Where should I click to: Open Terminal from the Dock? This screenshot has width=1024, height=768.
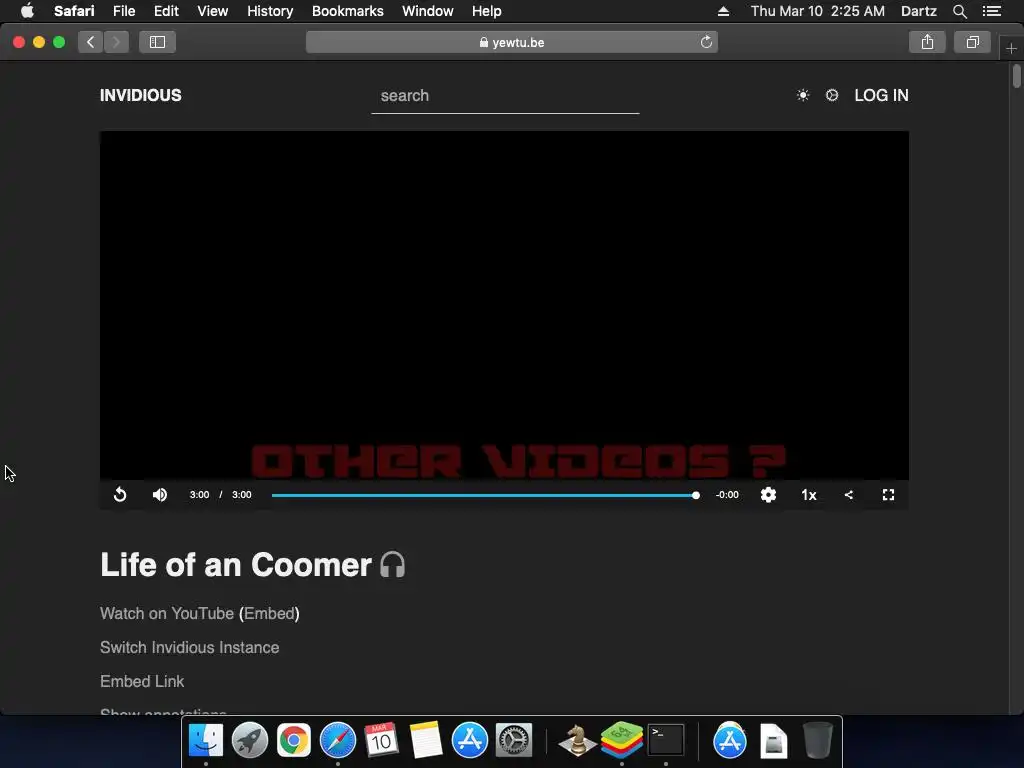pyautogui.click(x=665, y=741)
